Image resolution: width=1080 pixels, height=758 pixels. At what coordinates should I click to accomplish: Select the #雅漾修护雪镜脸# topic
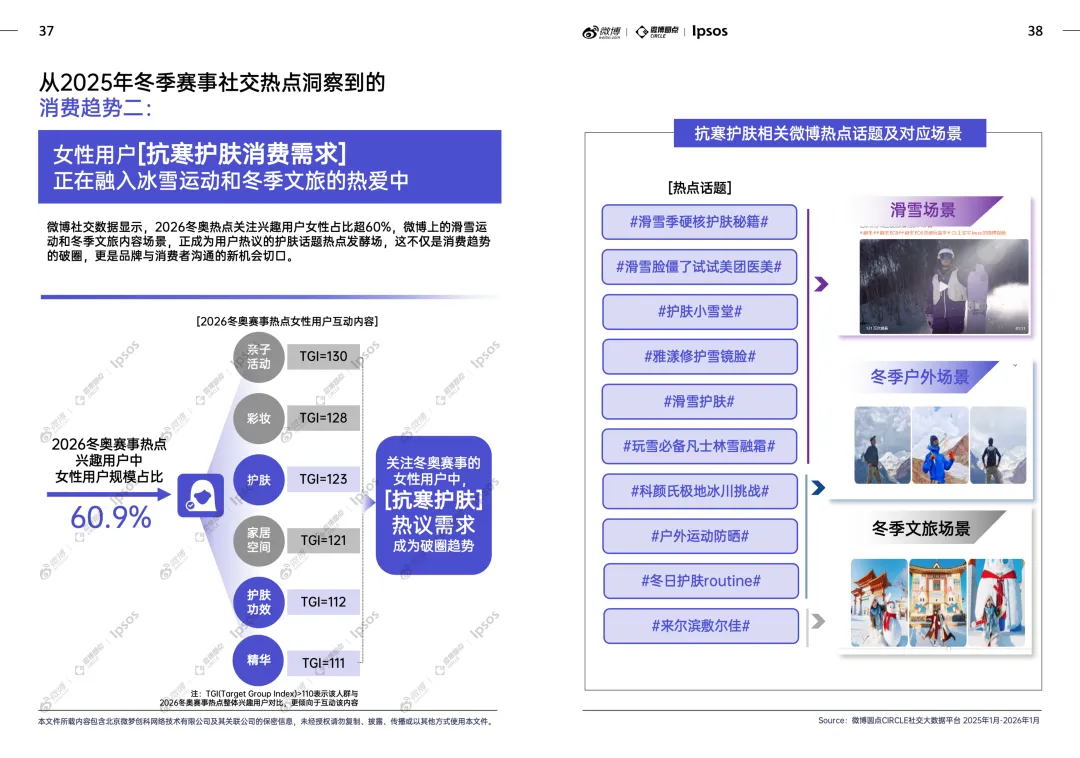(x=700, y=356)
